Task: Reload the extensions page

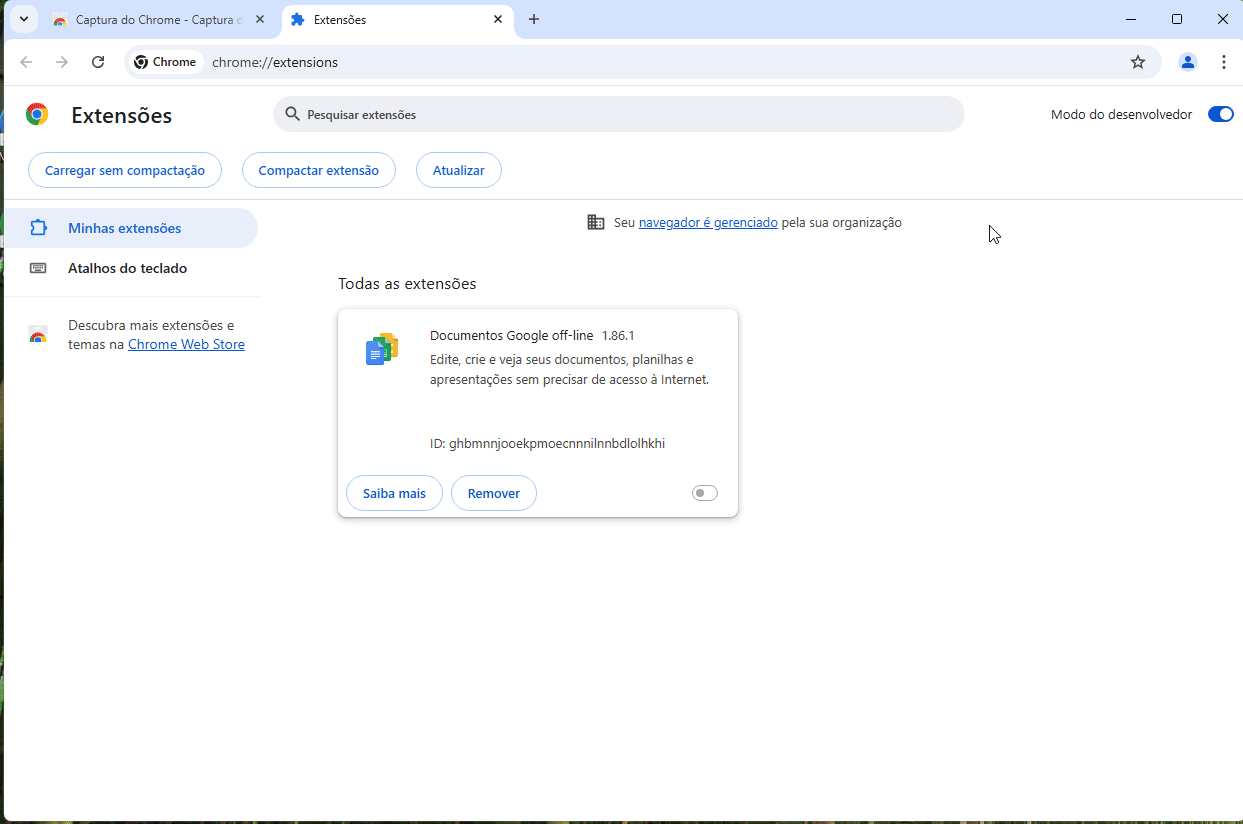Action: [x=98, y=62]
